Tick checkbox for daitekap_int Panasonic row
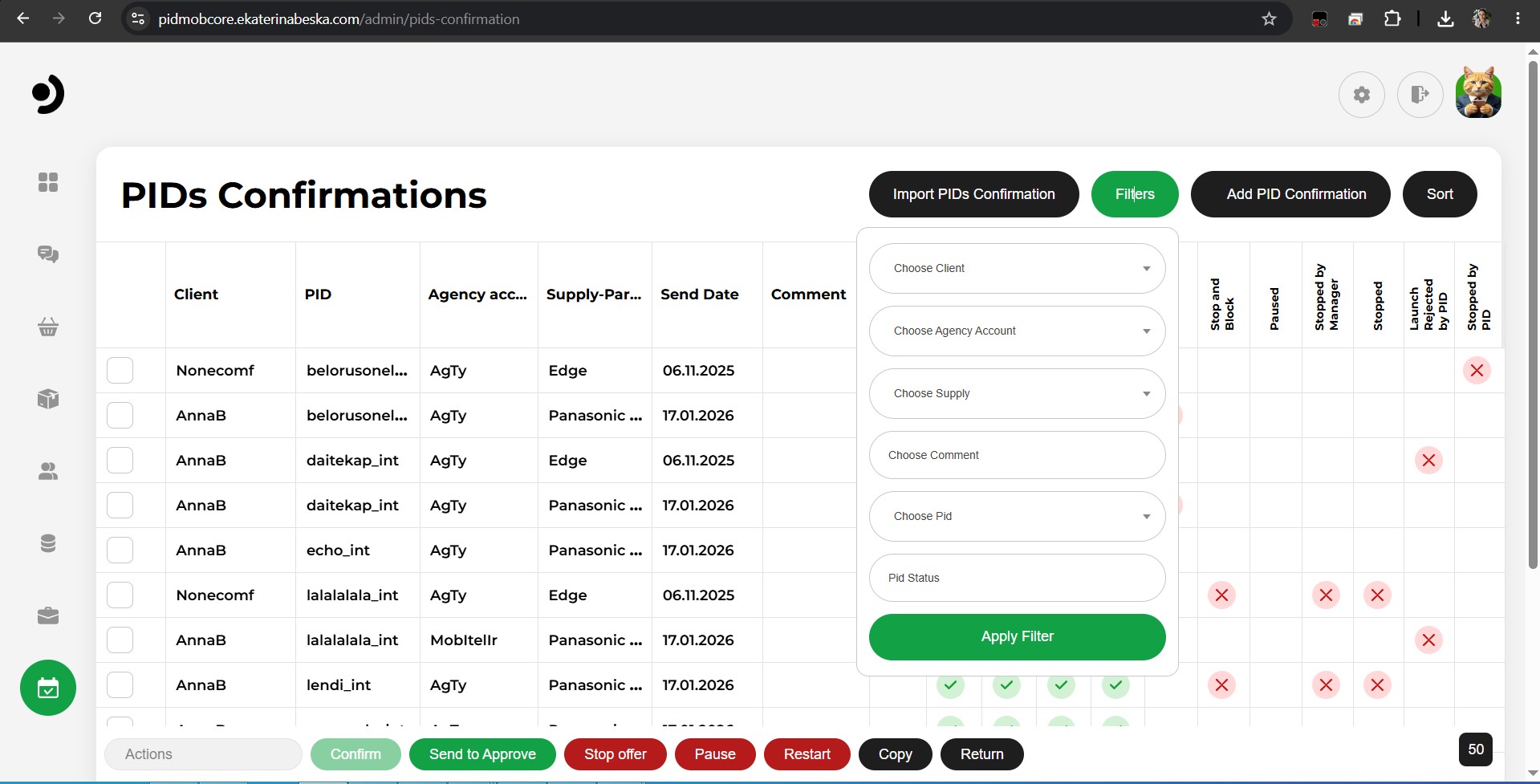Image resolution: width=1540 pixels, height=784 pixels. pos(120,506)
